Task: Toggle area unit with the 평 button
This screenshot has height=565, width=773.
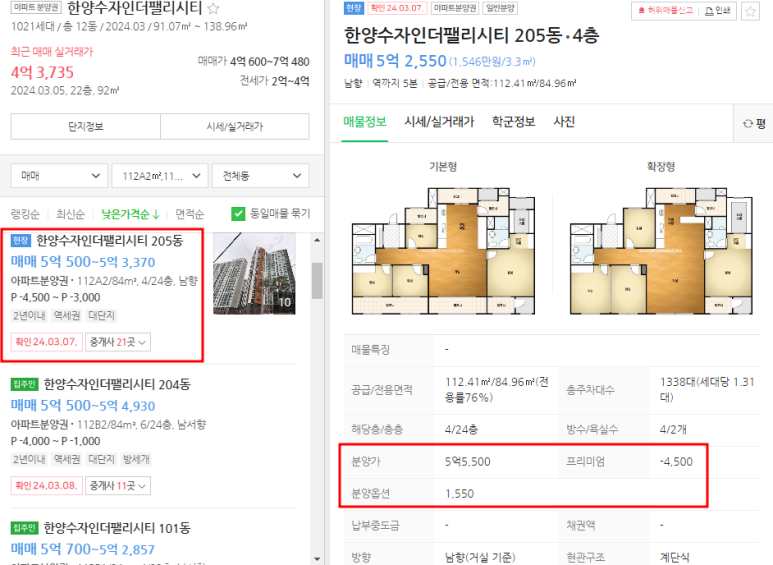Action: (x=754, y=123)
